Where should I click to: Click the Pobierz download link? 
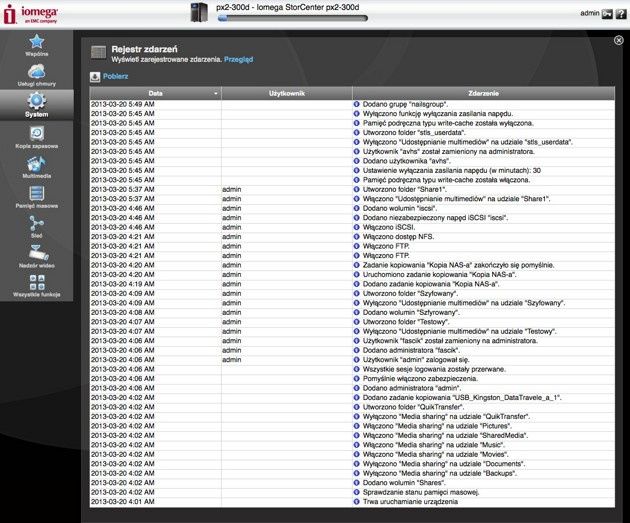(x=115, y=76)
